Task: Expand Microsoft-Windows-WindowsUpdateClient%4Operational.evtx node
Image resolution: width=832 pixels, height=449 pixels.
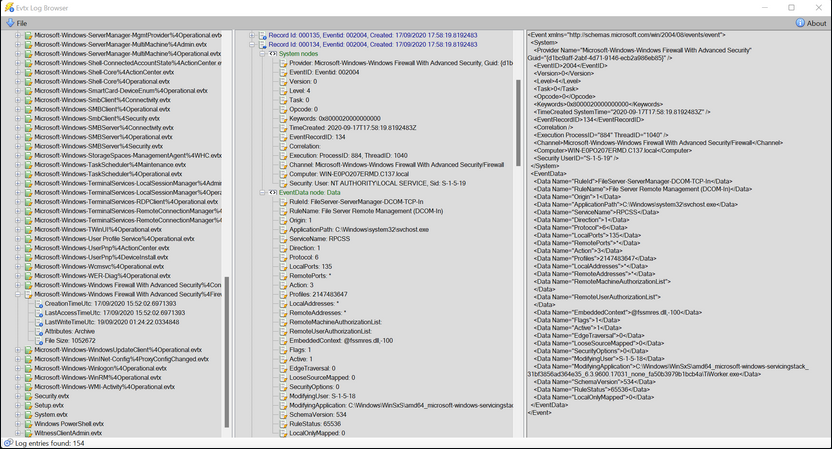Action: [18, 350]
